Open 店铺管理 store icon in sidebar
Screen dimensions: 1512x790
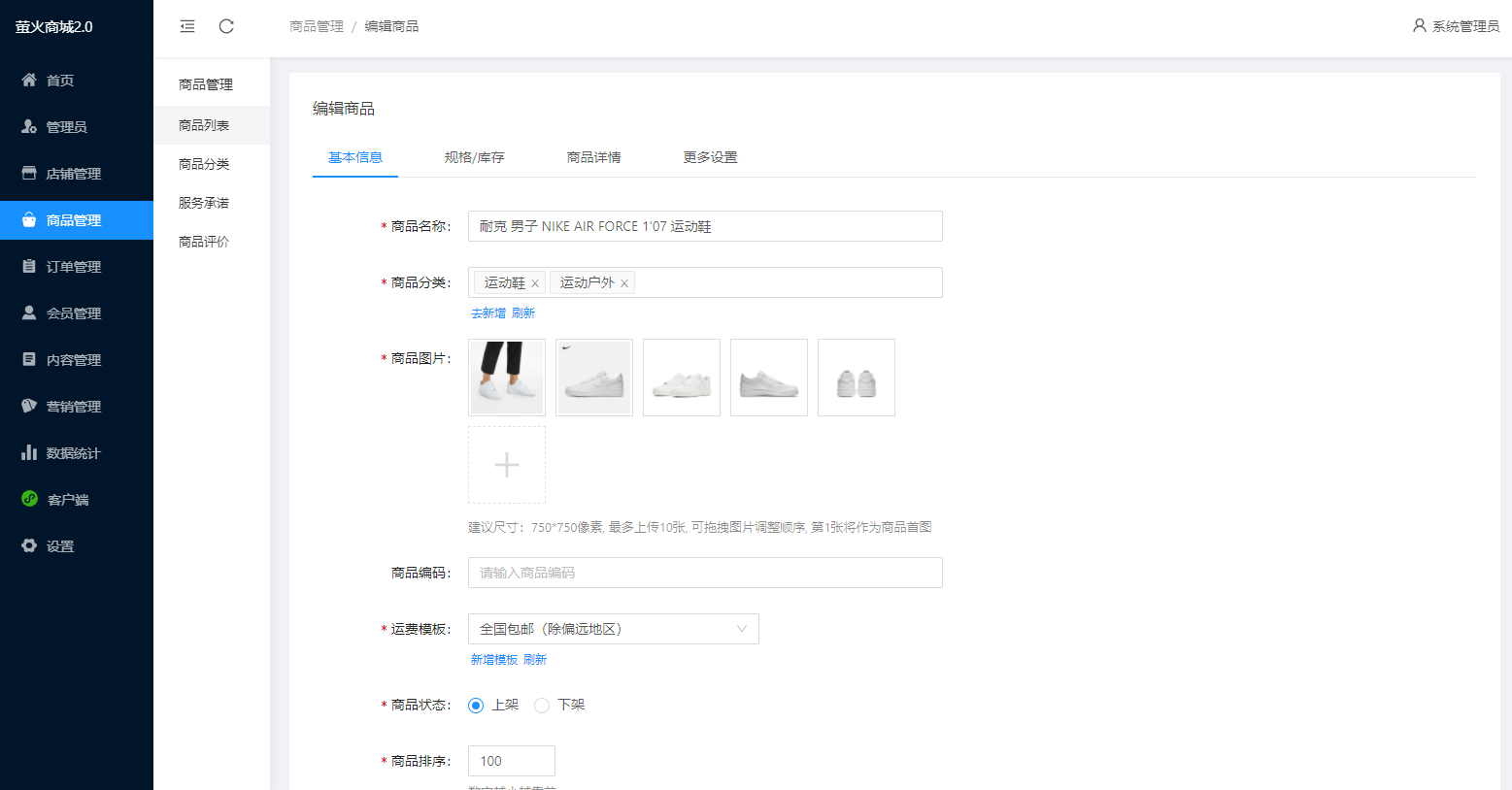[29, 174]
